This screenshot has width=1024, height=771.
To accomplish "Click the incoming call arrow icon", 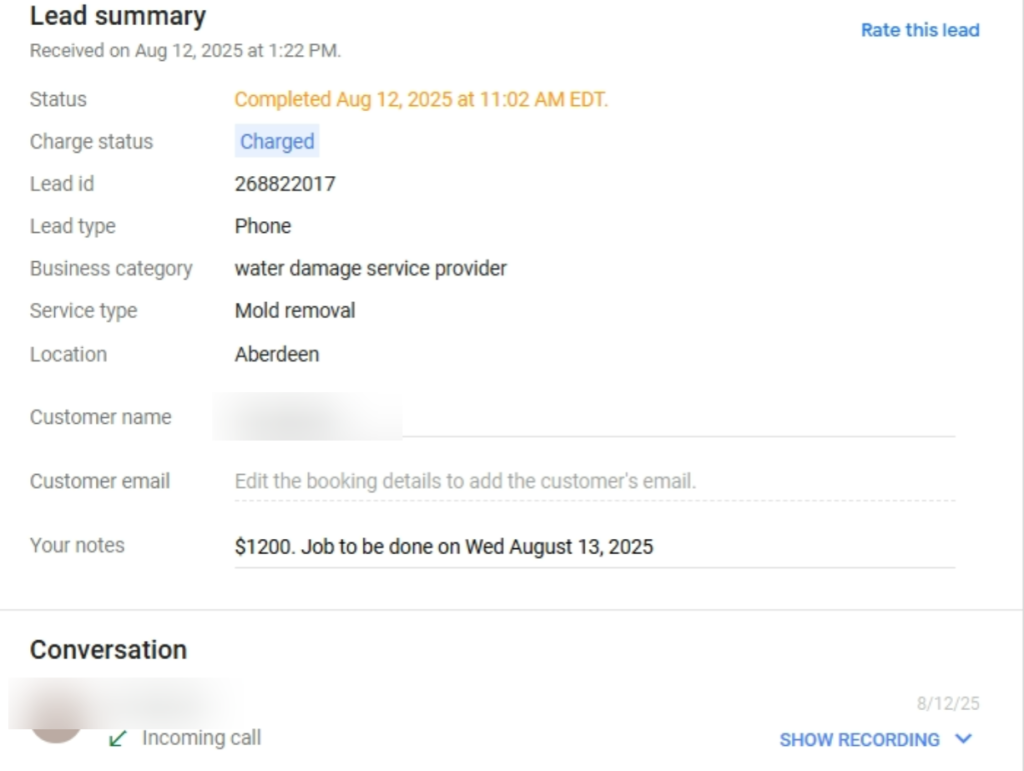I will (x=118, y=738).
